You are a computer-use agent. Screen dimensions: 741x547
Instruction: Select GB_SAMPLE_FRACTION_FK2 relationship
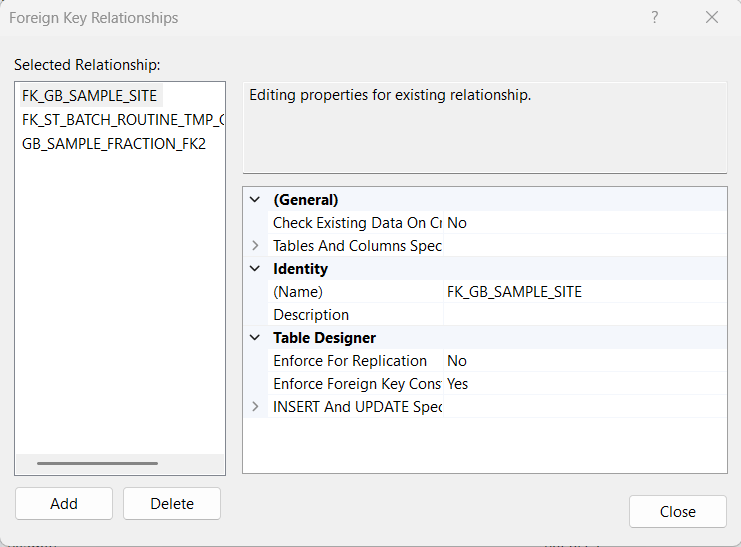coord(113,143)
